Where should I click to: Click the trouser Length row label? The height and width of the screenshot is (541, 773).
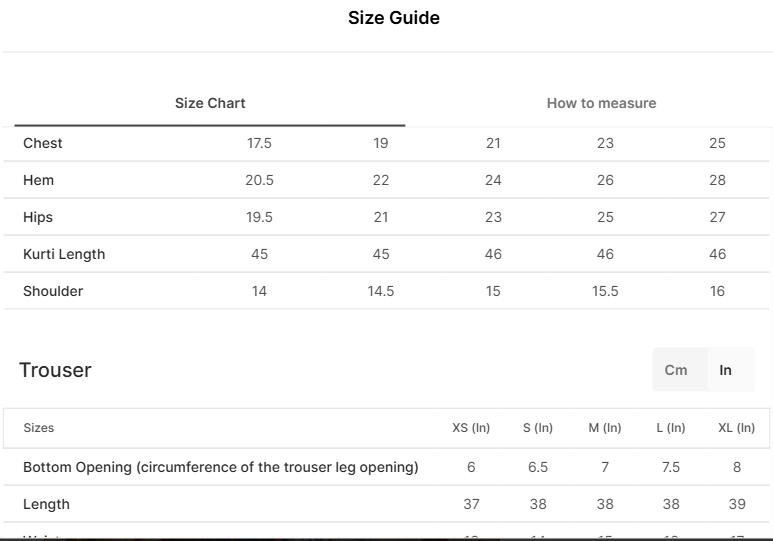pos(46,504)
